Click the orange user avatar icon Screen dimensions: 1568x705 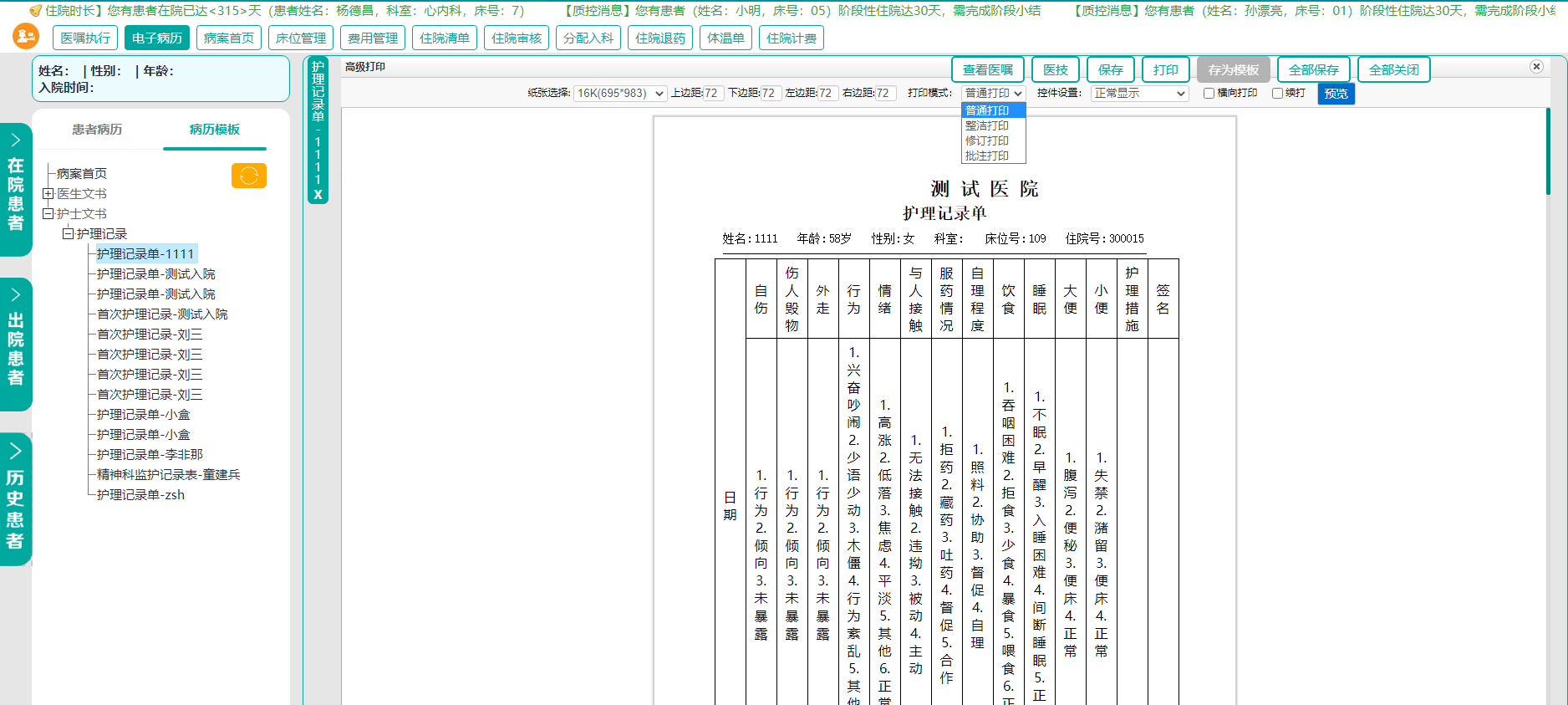click(26, 36)
